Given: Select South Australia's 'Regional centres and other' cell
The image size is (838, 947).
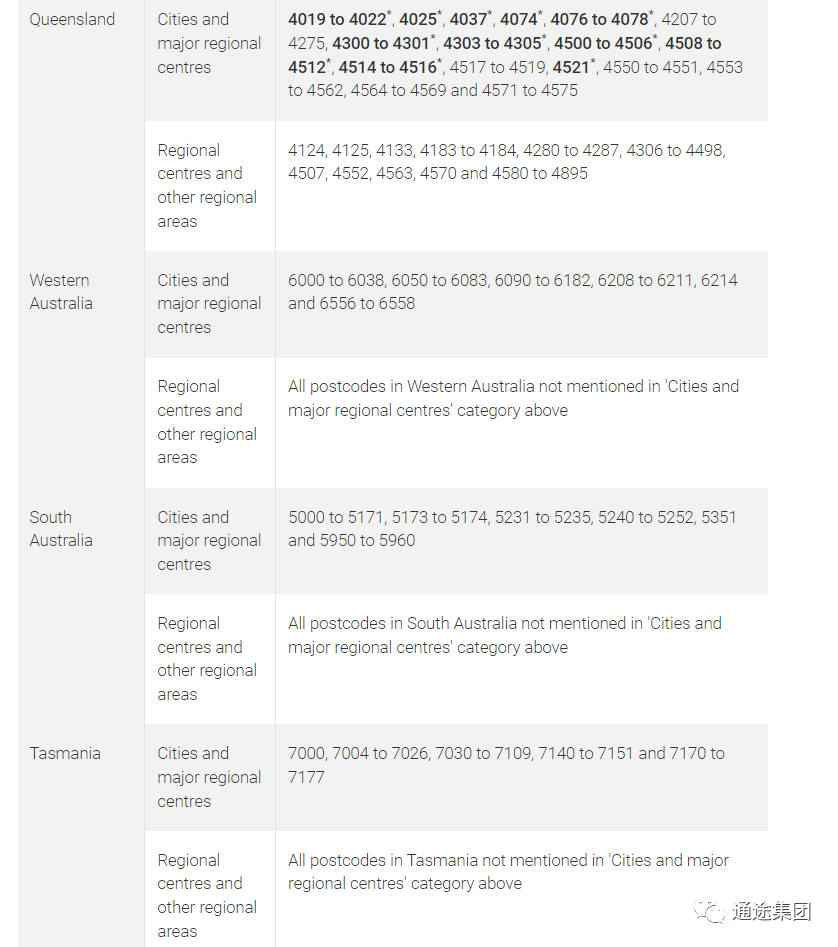Looking at the screenshot, I should [210, 659].
